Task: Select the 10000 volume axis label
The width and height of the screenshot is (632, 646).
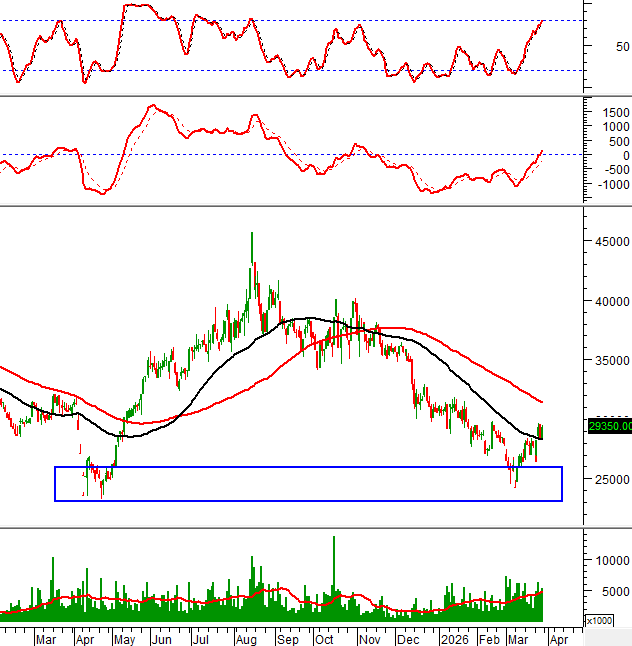Action: click(x=609, y=561)
